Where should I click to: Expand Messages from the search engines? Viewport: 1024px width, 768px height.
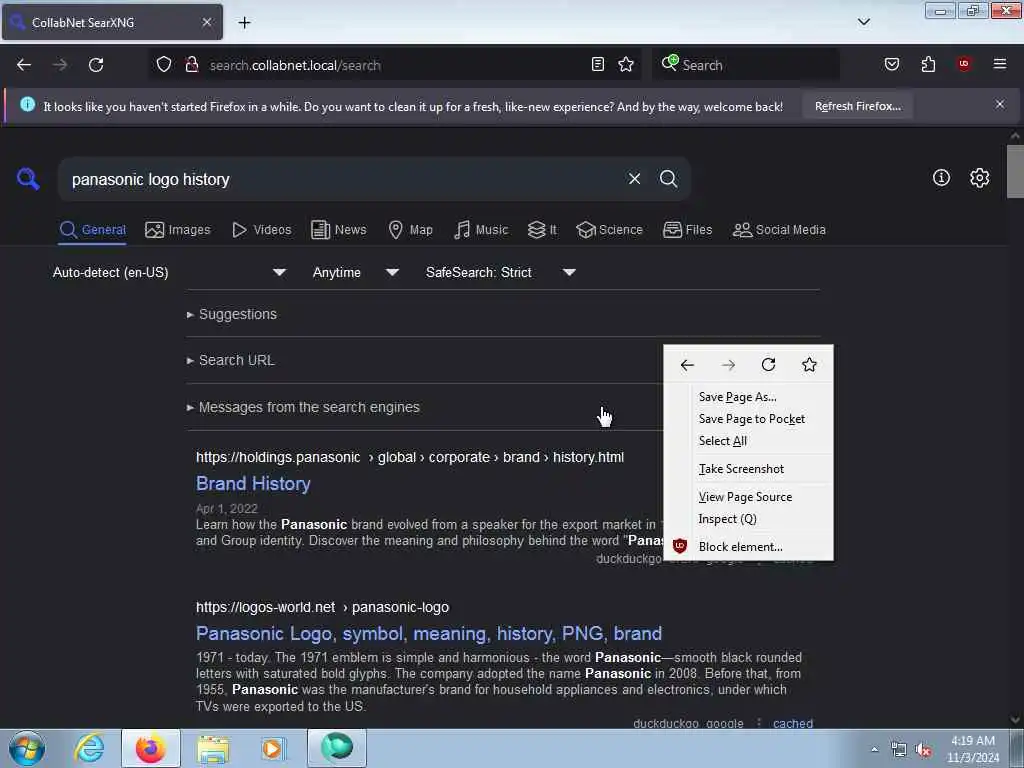[304, 408]
